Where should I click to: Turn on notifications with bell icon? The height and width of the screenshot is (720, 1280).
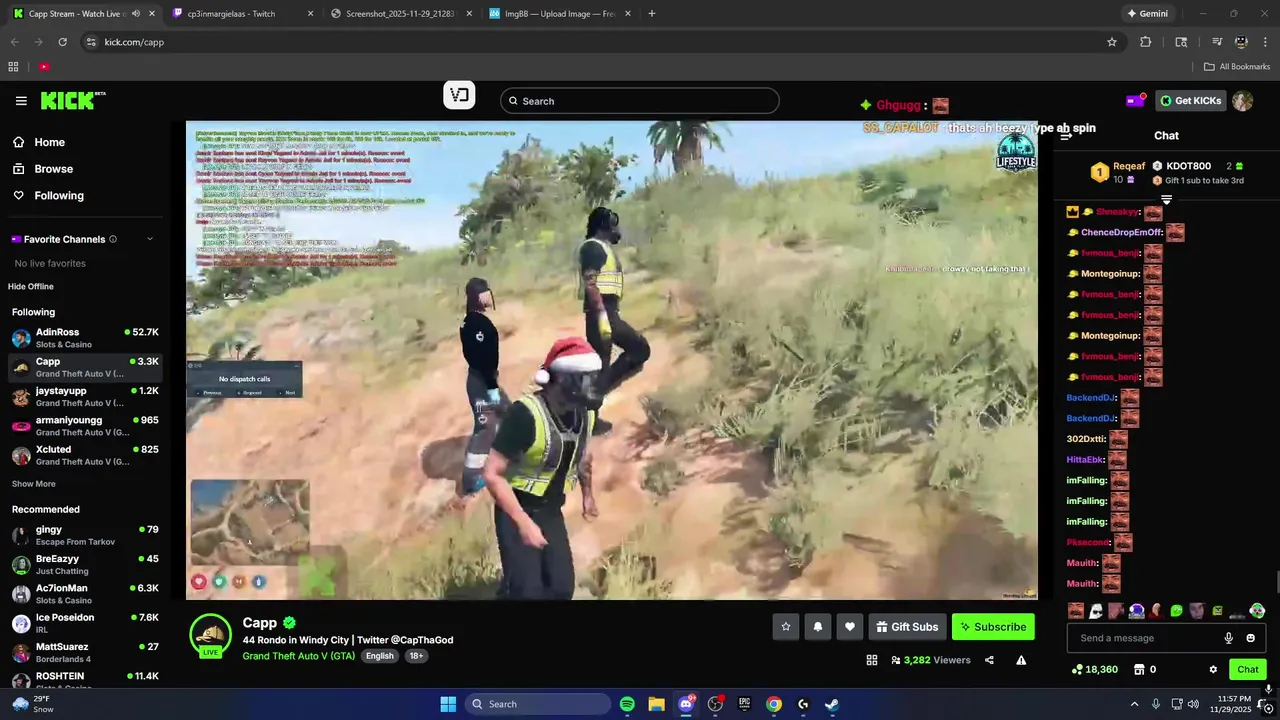[x=818, y=627]
